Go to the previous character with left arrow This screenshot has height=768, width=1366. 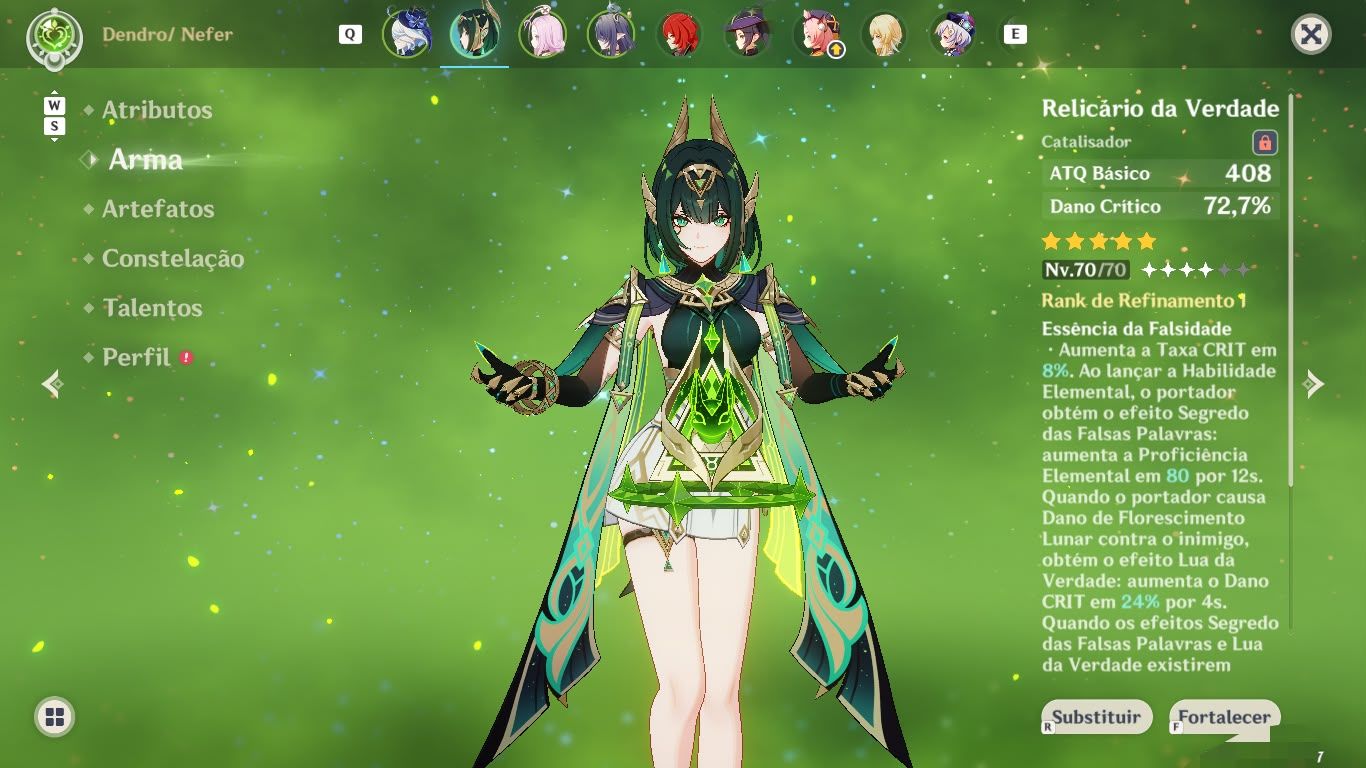point(53,383)
